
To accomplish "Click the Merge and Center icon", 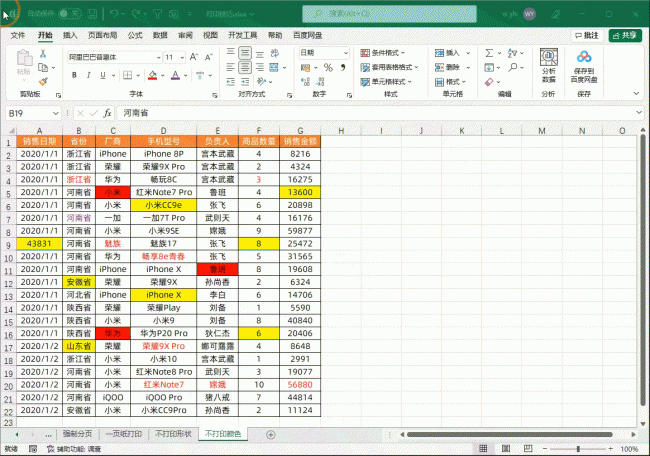I will 274,68.
